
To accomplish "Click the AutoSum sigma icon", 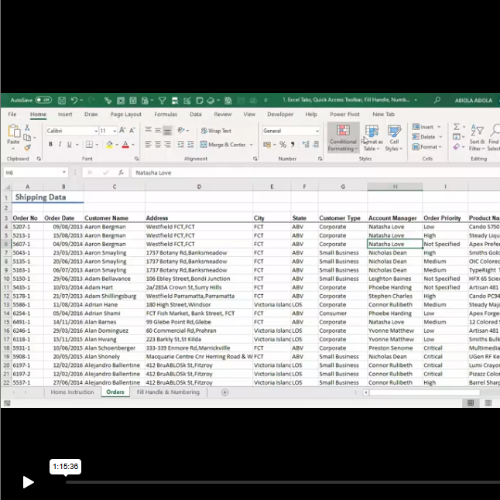I will coord(457,127).
